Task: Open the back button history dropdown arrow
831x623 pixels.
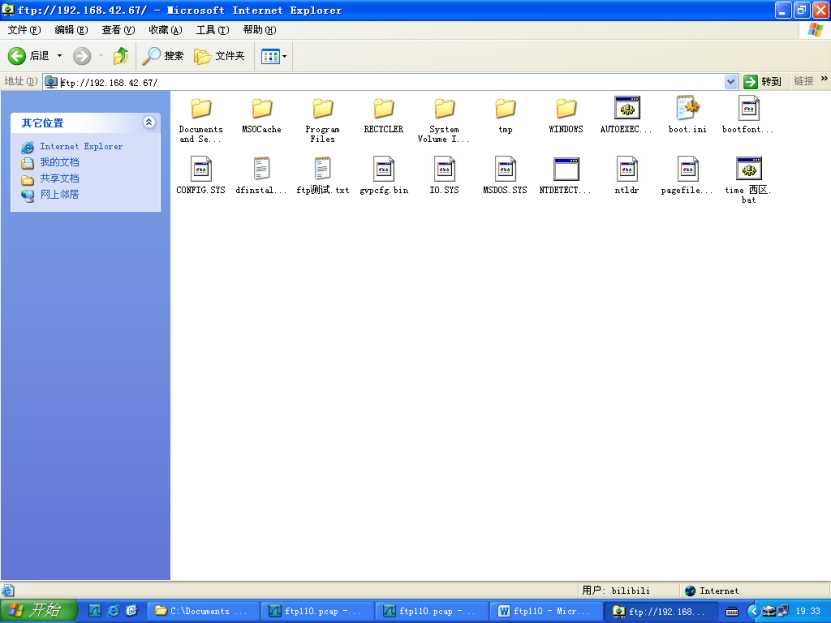Action: coord(59,56)
